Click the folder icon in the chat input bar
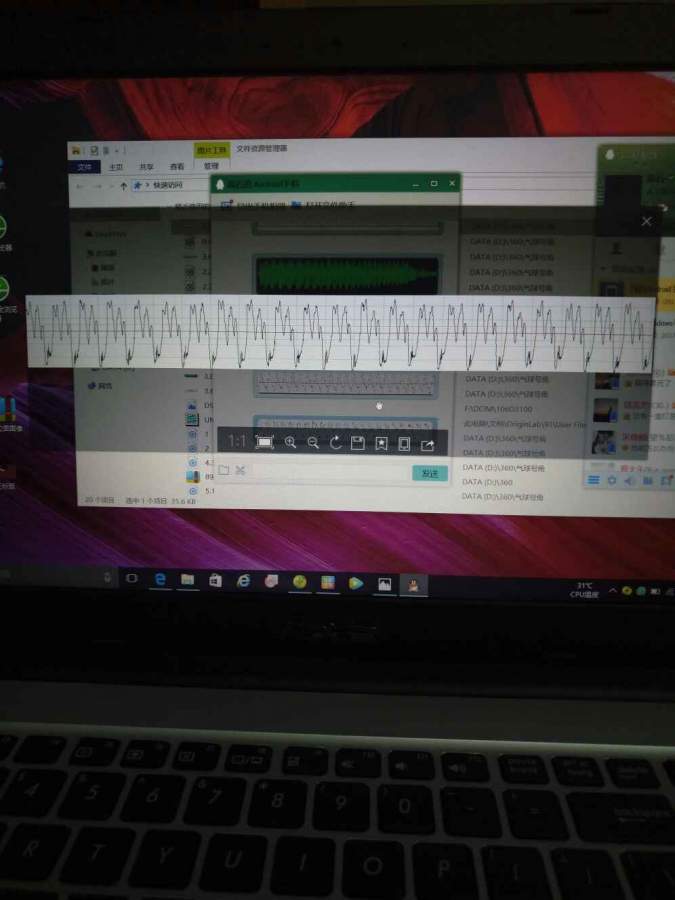This screenshot has height=900, width=675. click(x=224, y=470)
